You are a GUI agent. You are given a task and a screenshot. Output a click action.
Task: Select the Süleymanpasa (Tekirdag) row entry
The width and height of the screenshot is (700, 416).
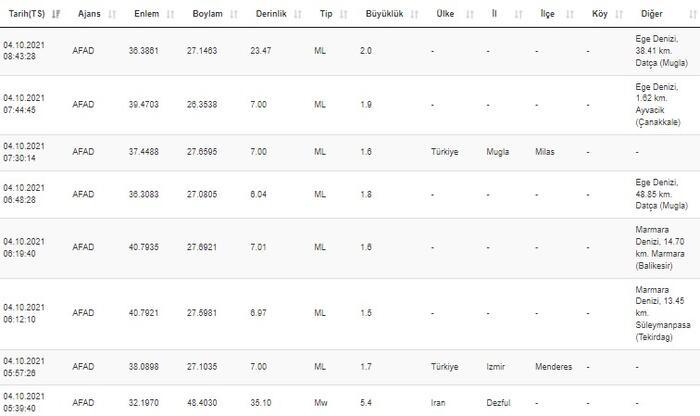click(350, 314)
